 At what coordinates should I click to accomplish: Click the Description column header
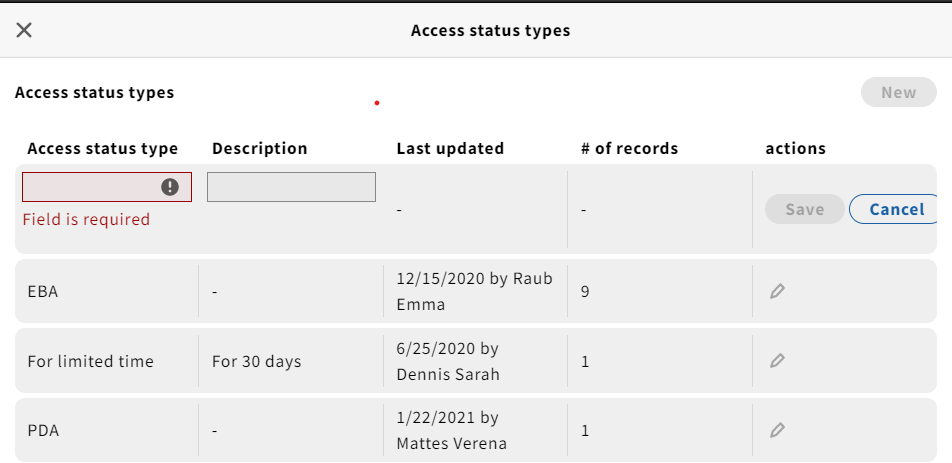click(x=260, y=149)
